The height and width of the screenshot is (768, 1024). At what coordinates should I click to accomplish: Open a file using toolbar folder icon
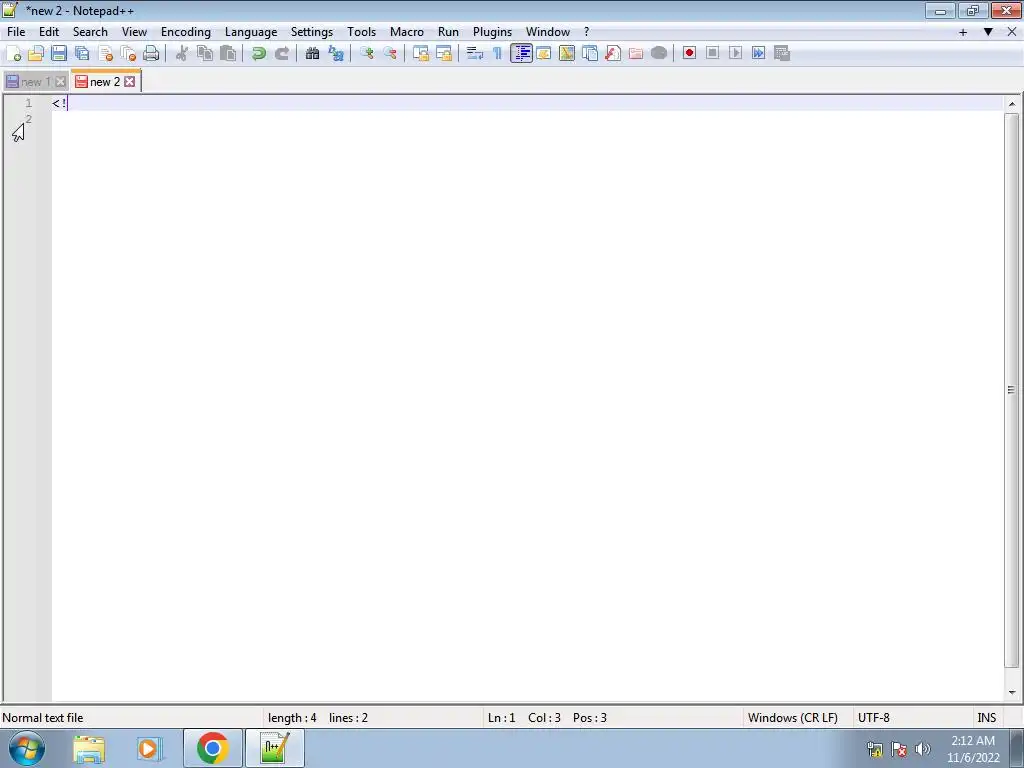tap(36, 54)
